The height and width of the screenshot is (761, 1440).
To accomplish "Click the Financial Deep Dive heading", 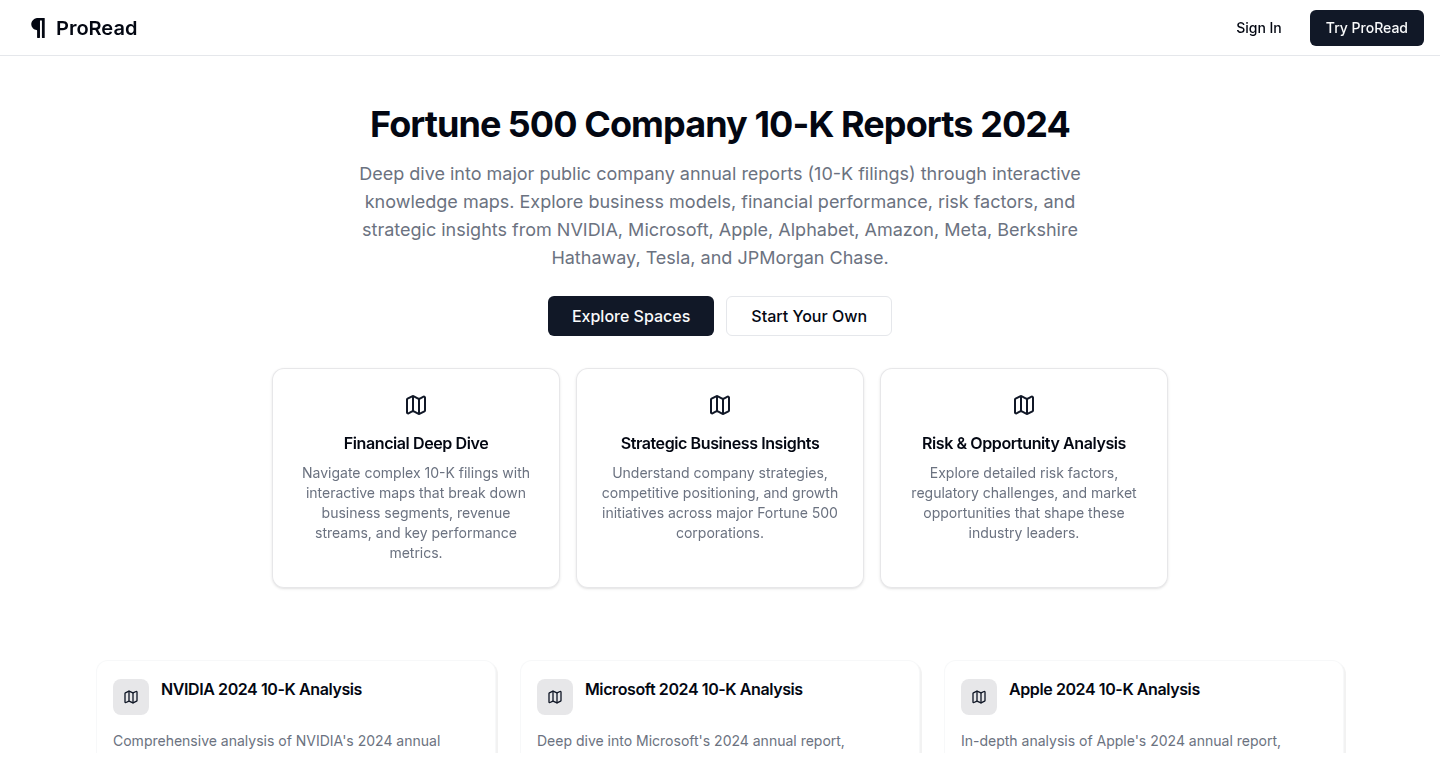I will click(x=416, y=443).
